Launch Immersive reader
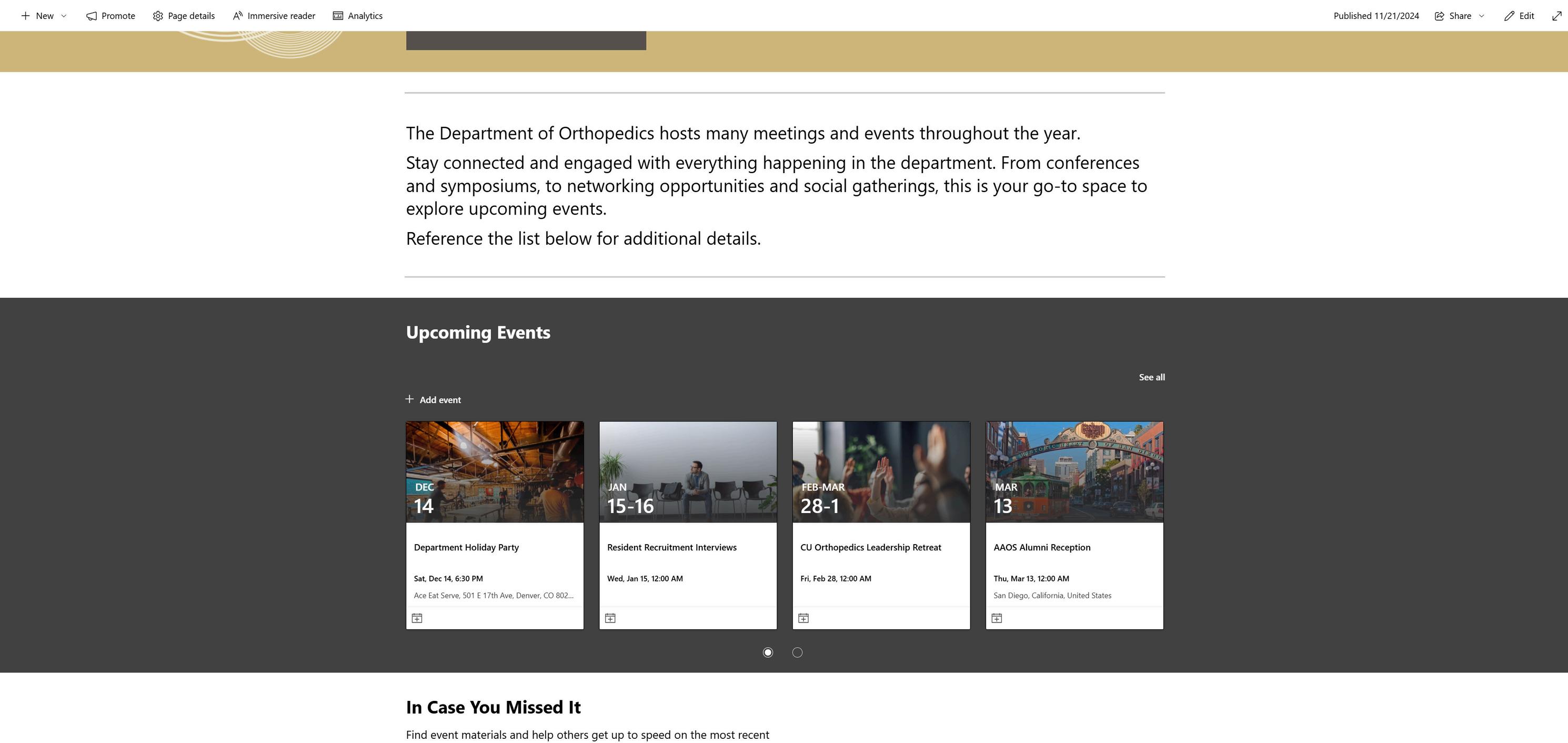This screenshot has width=1568, height=743. pyautogui.click(x=274, y=16)
